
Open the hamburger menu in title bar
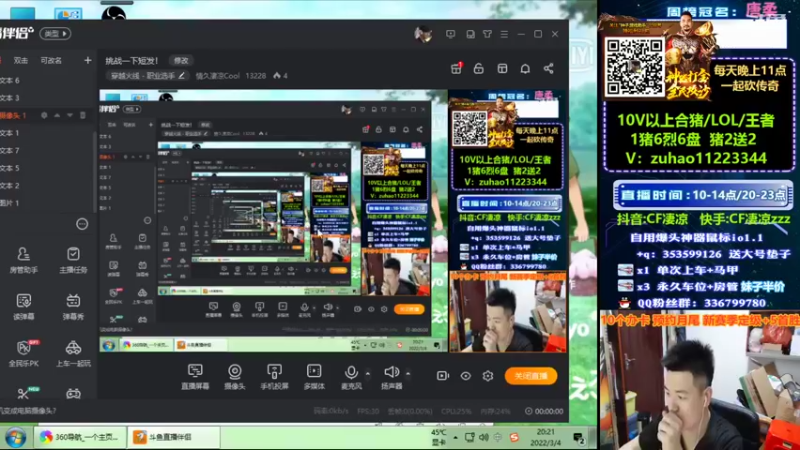coord(504,34)
